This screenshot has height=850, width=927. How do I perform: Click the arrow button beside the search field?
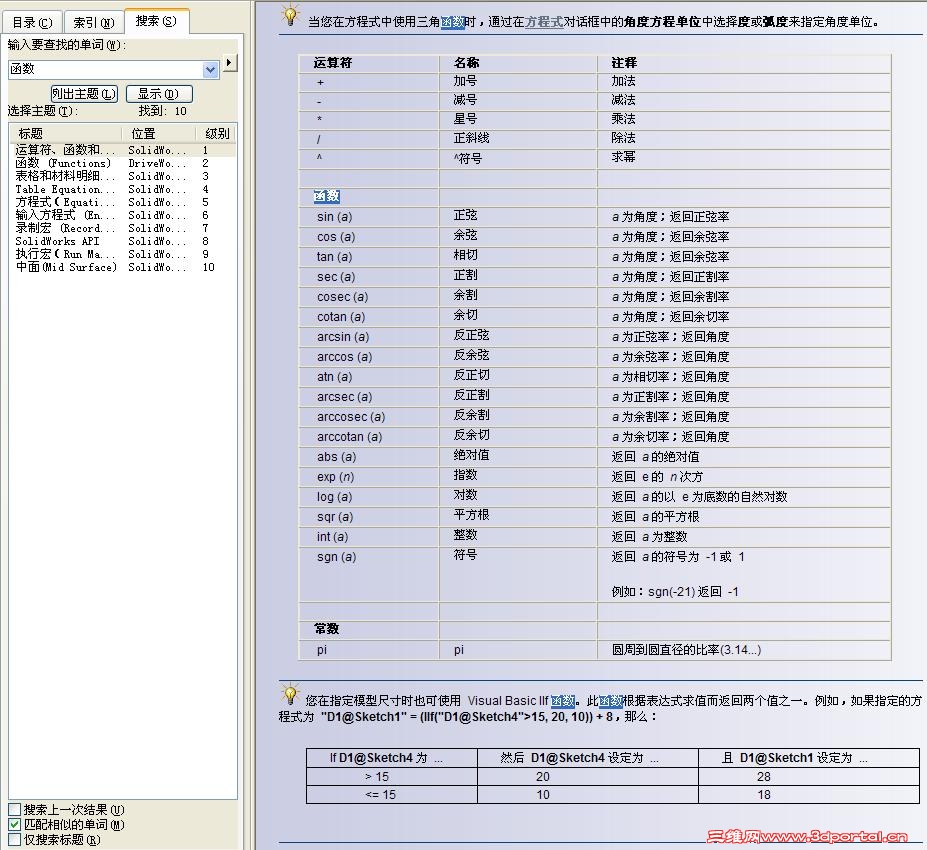point(229,63)
